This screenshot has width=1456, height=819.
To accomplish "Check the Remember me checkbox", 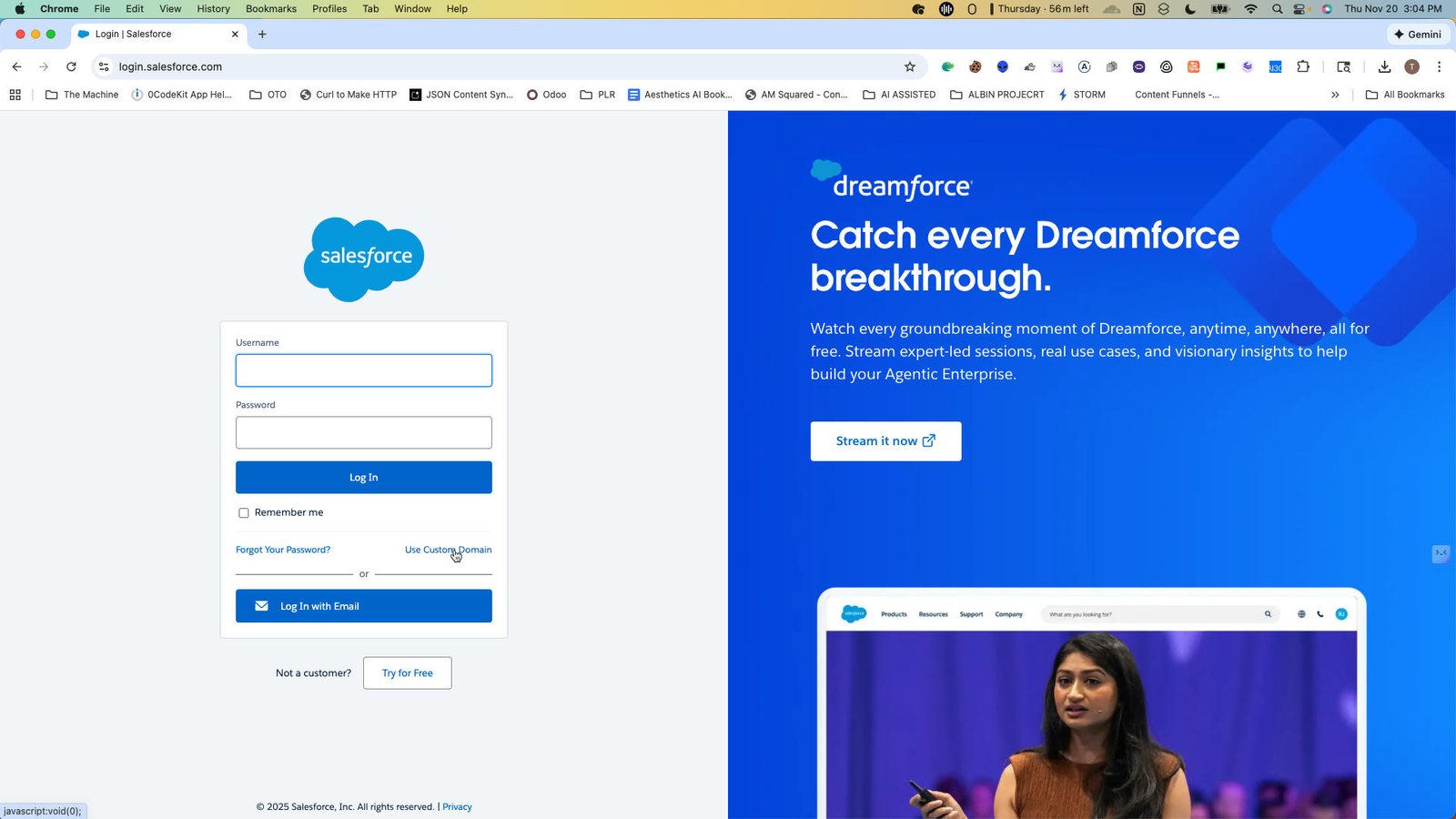I will click(x=244, y=513).
